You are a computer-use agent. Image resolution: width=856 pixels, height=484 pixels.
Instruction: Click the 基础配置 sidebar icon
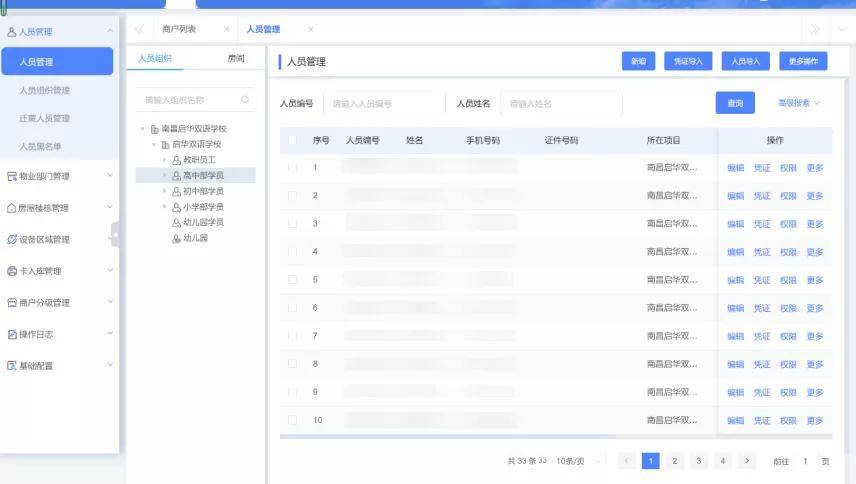11,366
